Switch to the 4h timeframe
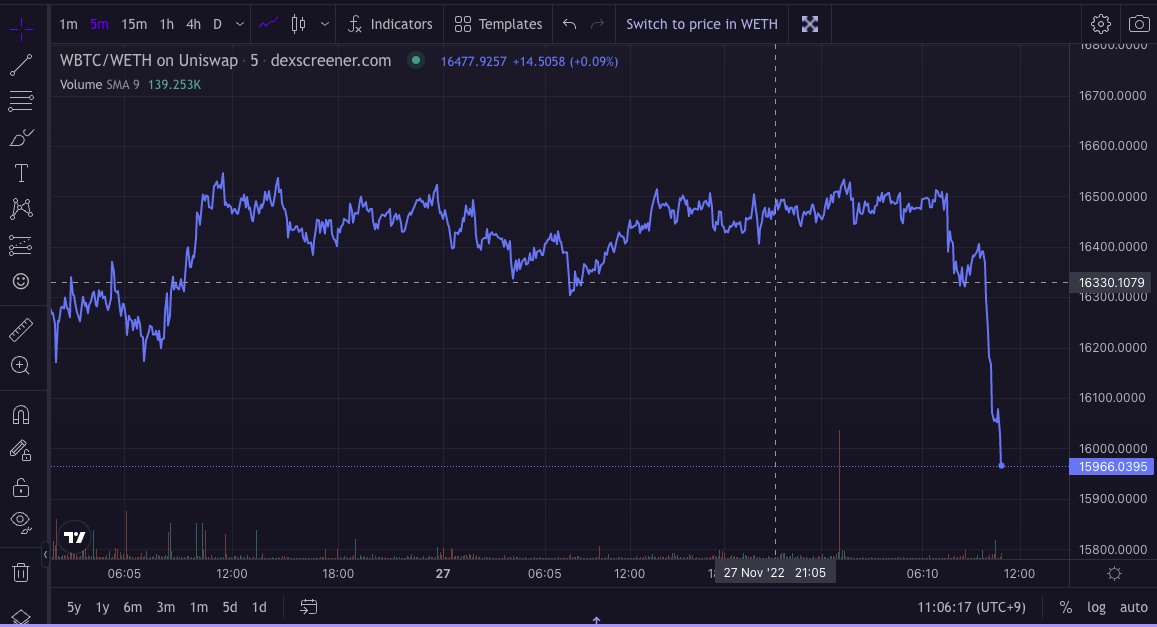 coord(193,24)
